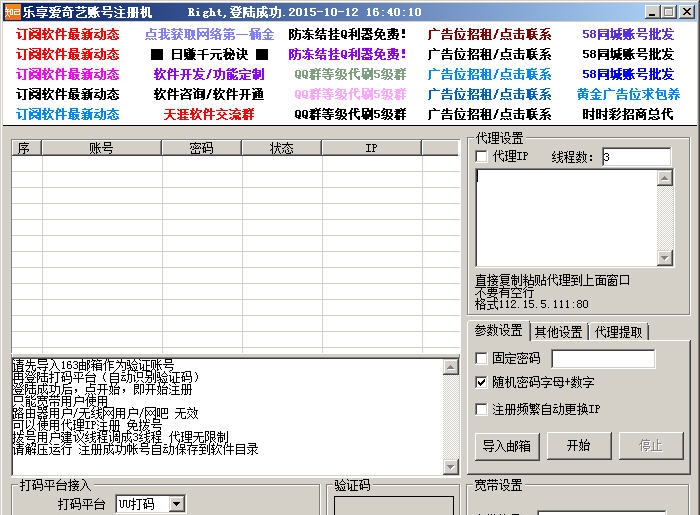This screenshot has height=515, width=700.
Task: Click proxy list scrollbar down arrow
Action: pyautogui.click(x=665, y=258)
